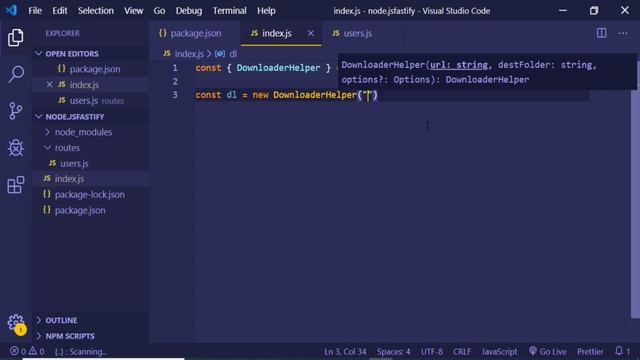The height and width of the screenshot is (360, 640).
Task: Change file encoding UTF-8
Action: coord(431,351)
